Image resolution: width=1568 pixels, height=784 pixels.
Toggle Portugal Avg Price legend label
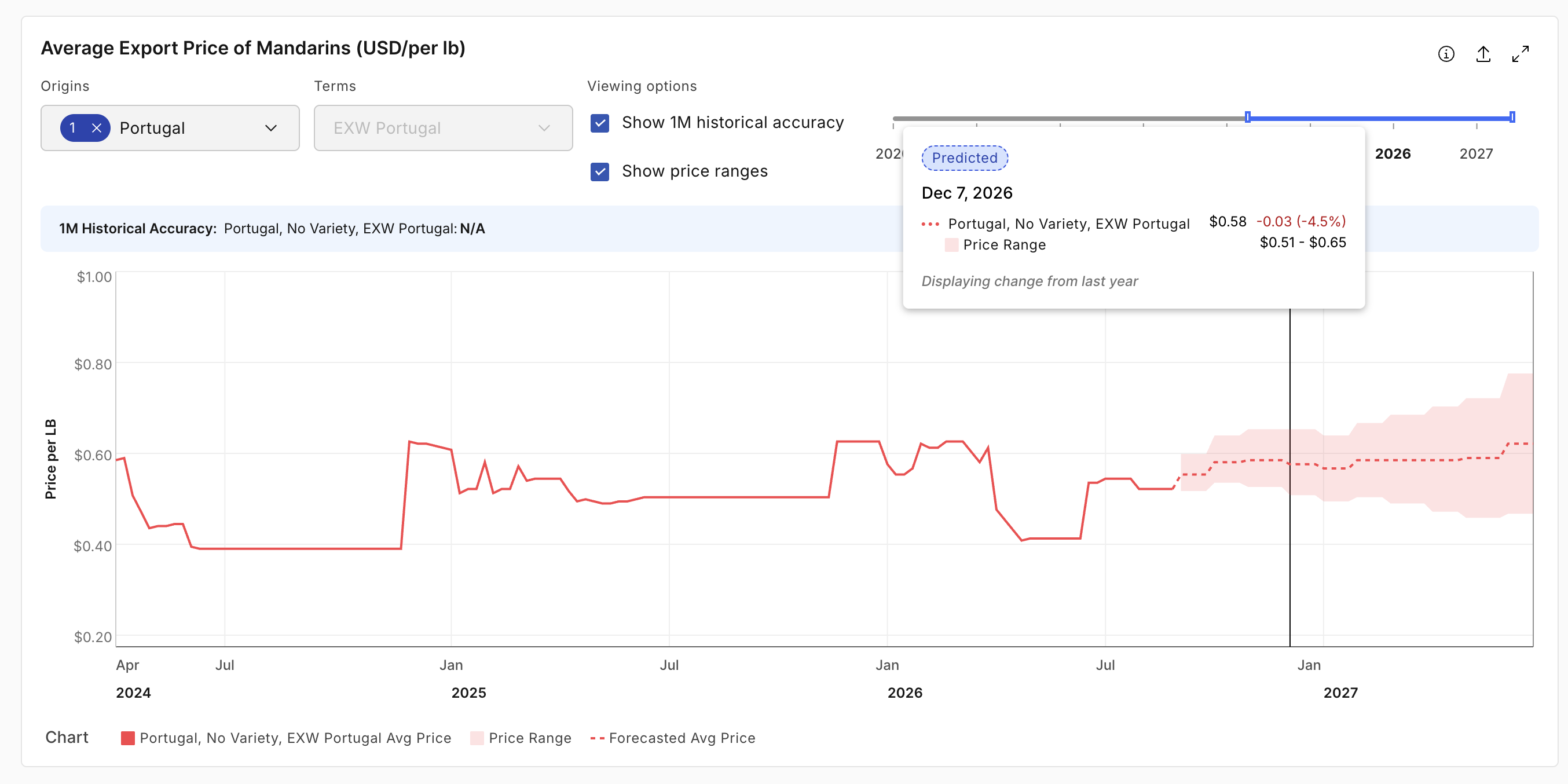pyautogui.click(x=295, y=738)
